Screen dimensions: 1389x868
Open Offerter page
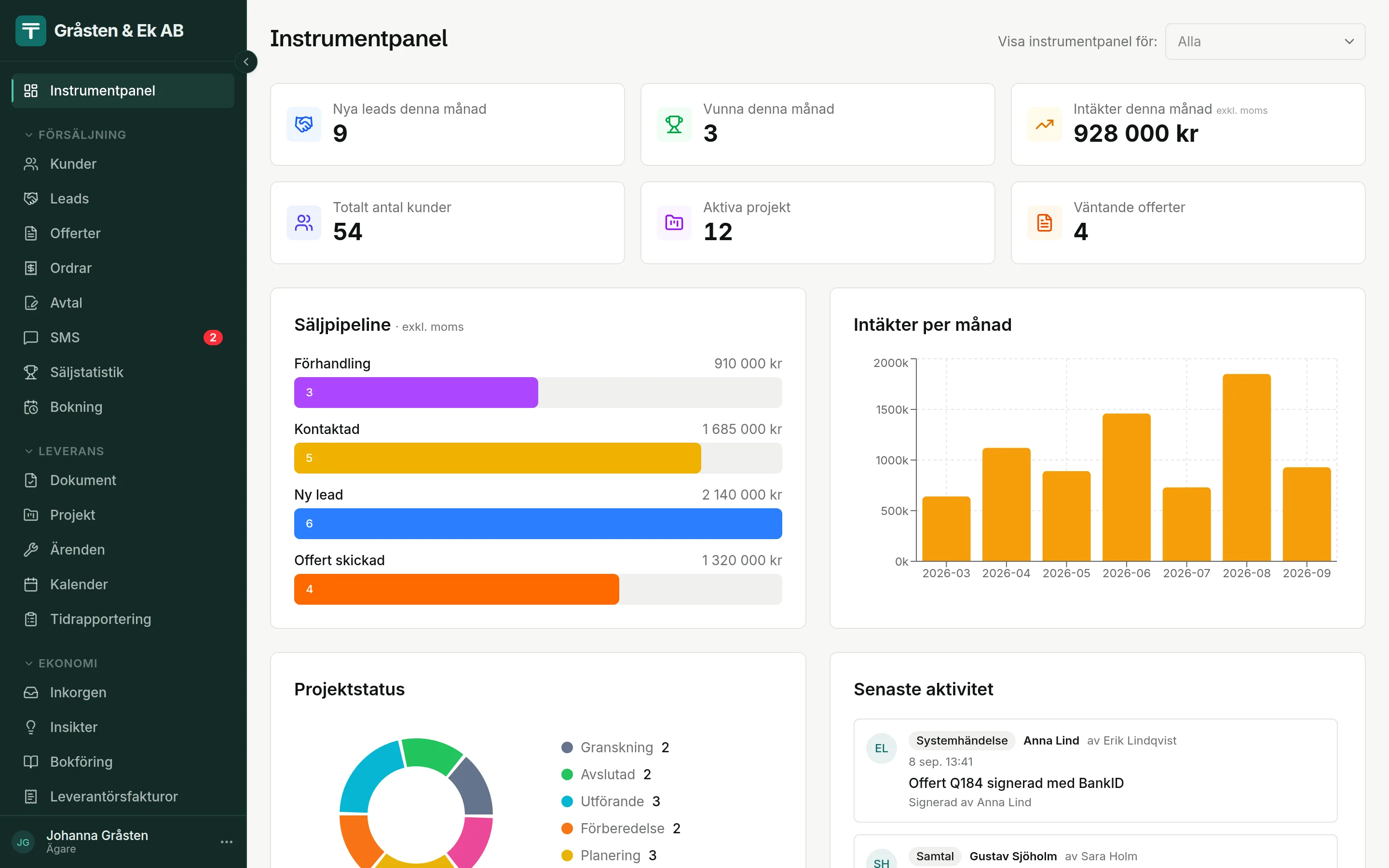click(x=123, y=234)
